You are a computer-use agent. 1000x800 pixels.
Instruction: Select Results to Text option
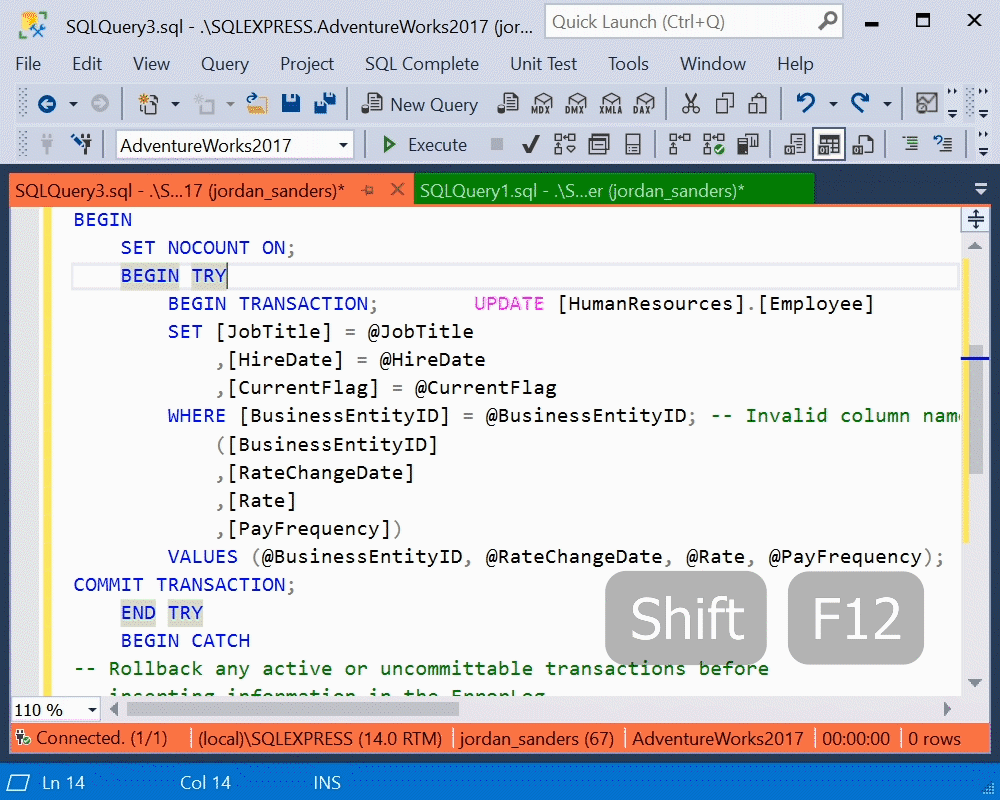point(795,145)
